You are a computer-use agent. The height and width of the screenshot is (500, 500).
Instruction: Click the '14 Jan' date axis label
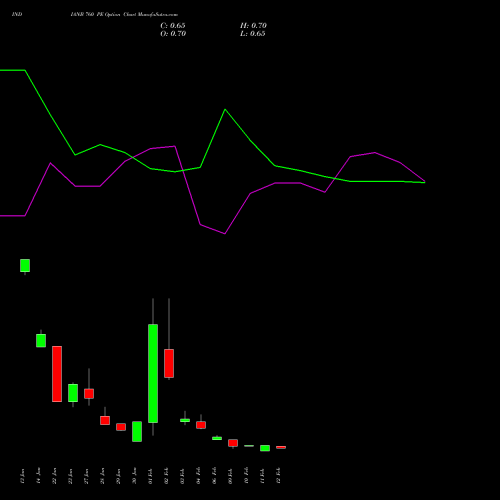point(39,476)
